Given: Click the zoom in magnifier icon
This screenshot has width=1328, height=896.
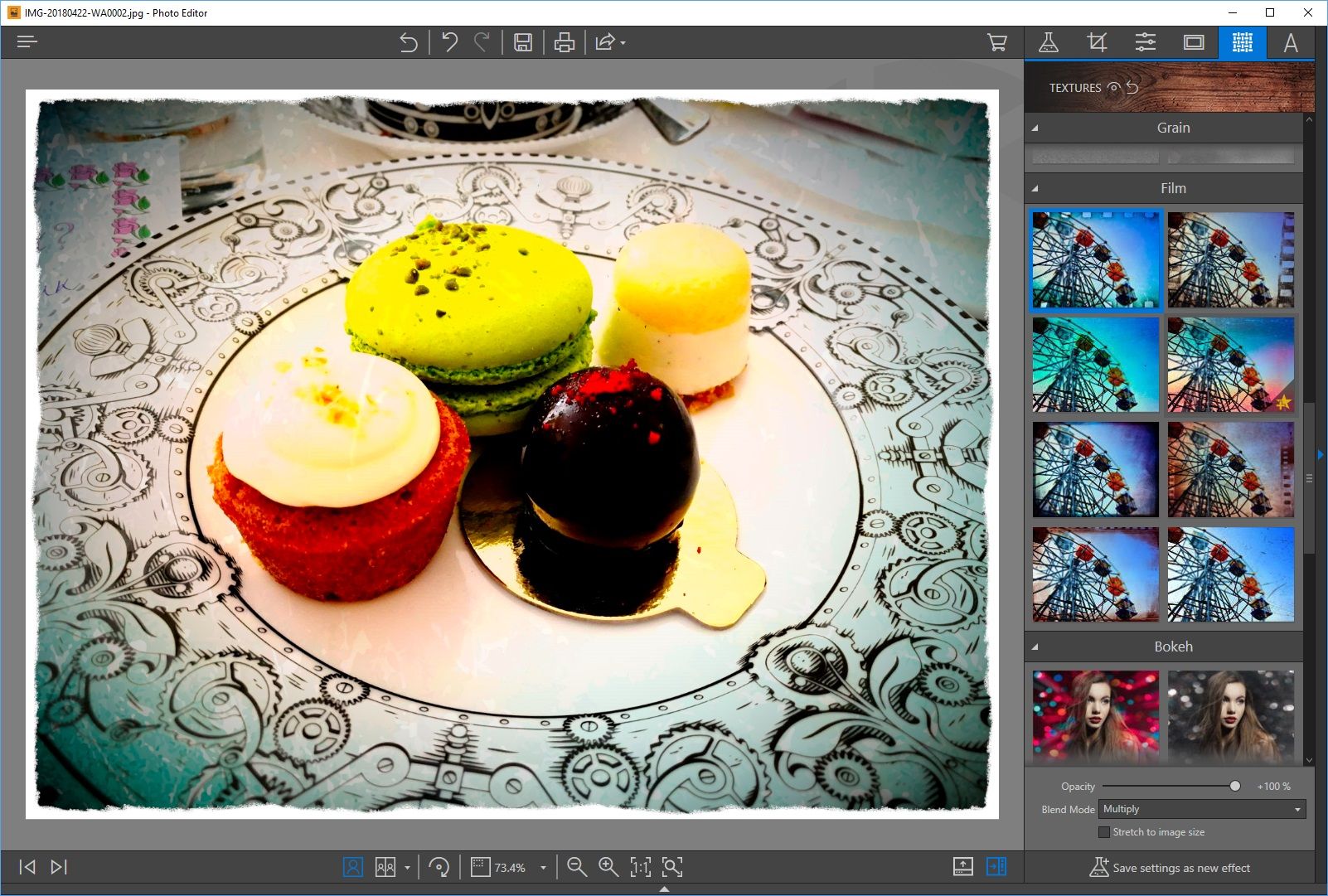Looking at the screenshot, I should point(608,866).
